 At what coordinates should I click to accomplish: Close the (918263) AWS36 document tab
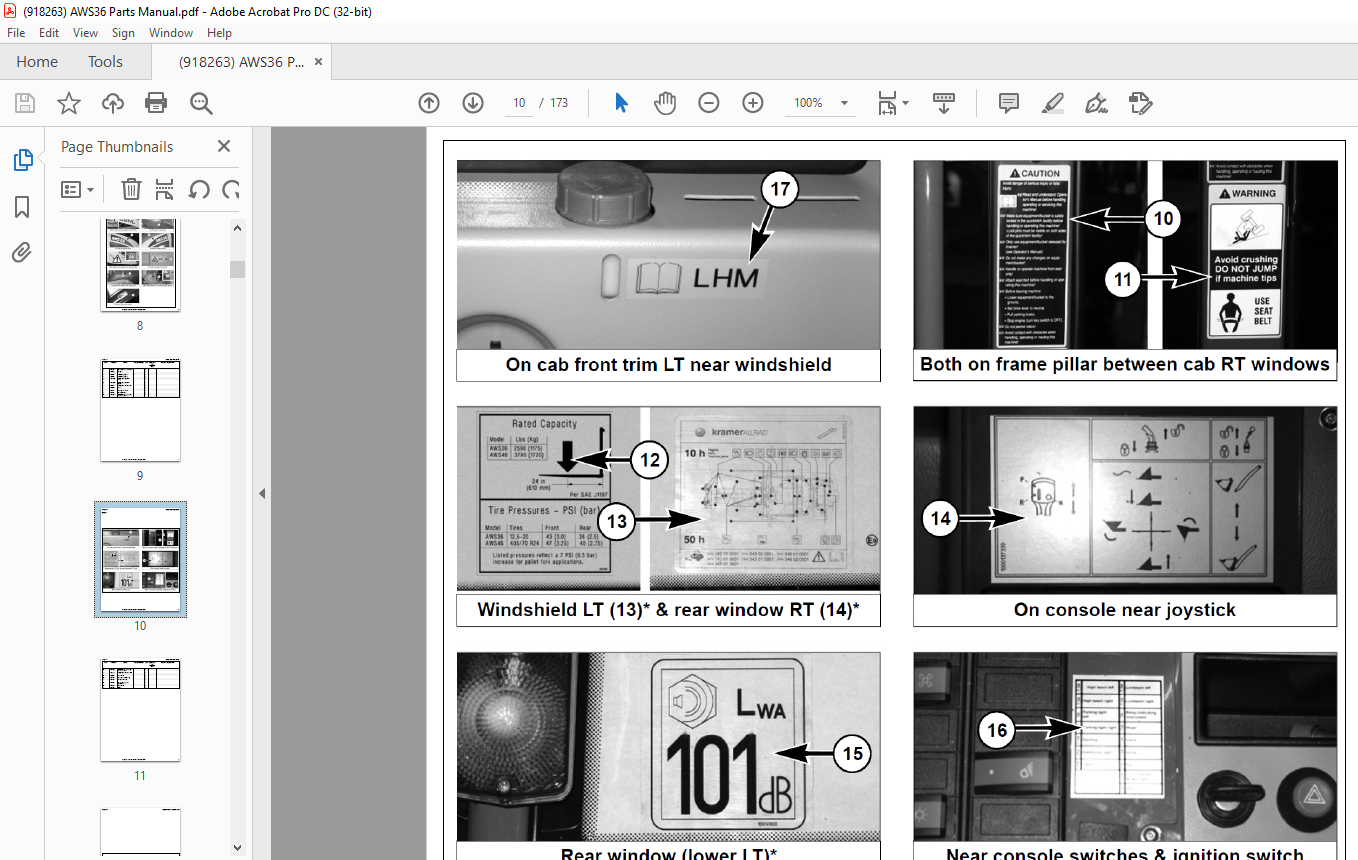(319, 62)
